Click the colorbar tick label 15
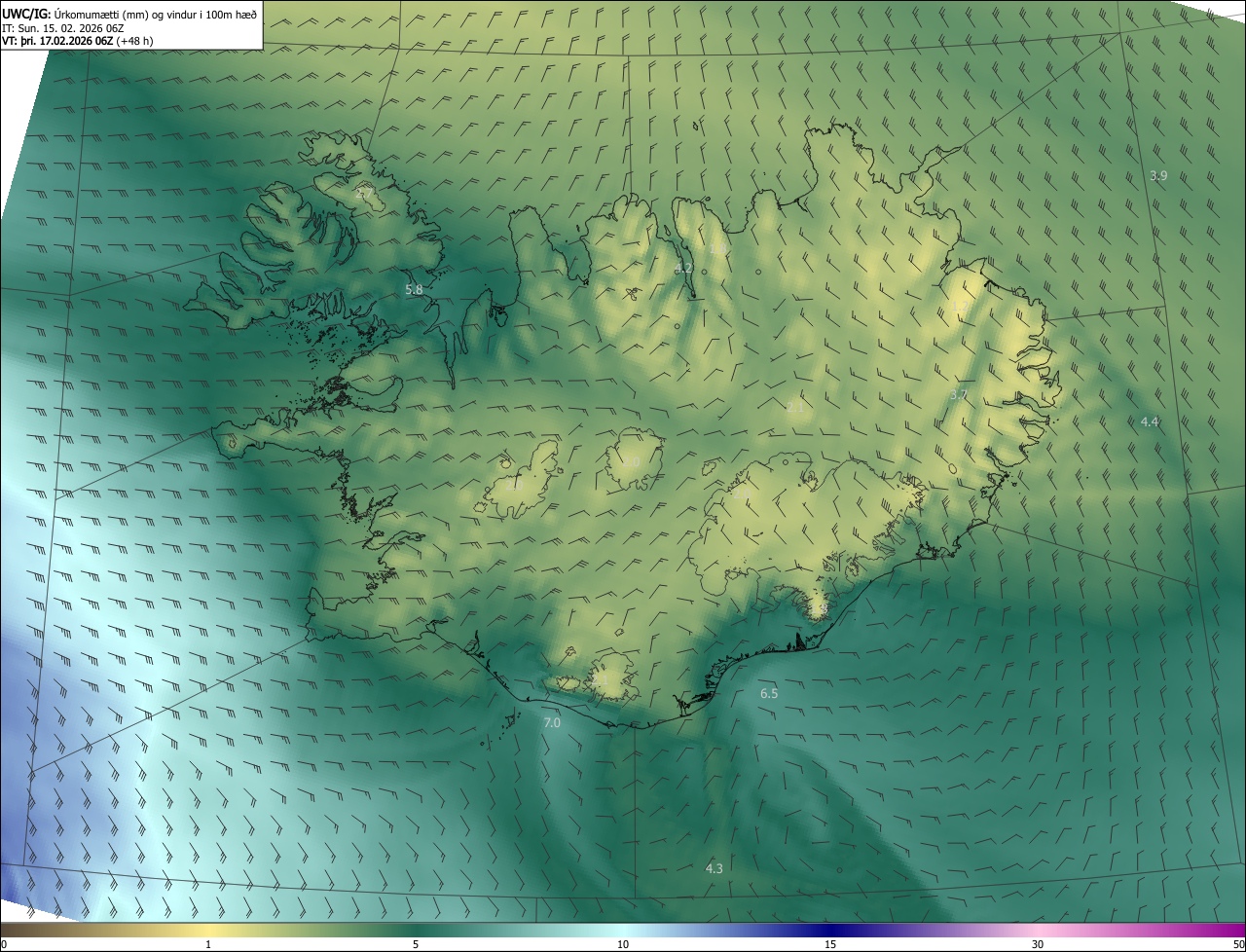This screenshot has height=952, width=1246. click(x=830, y=945)
